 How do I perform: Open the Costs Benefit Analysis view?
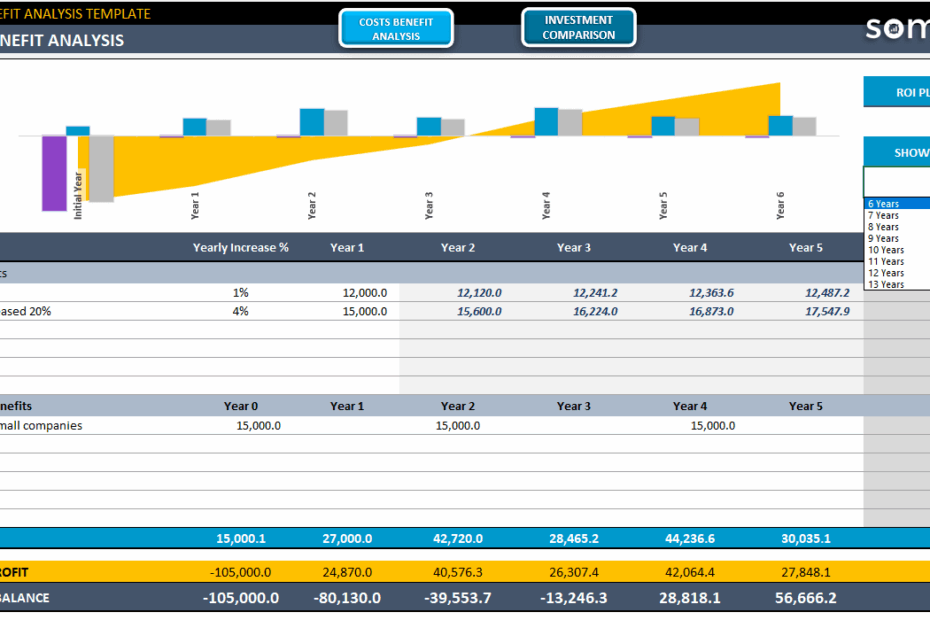pyautogui.click(x=395, y=28)
